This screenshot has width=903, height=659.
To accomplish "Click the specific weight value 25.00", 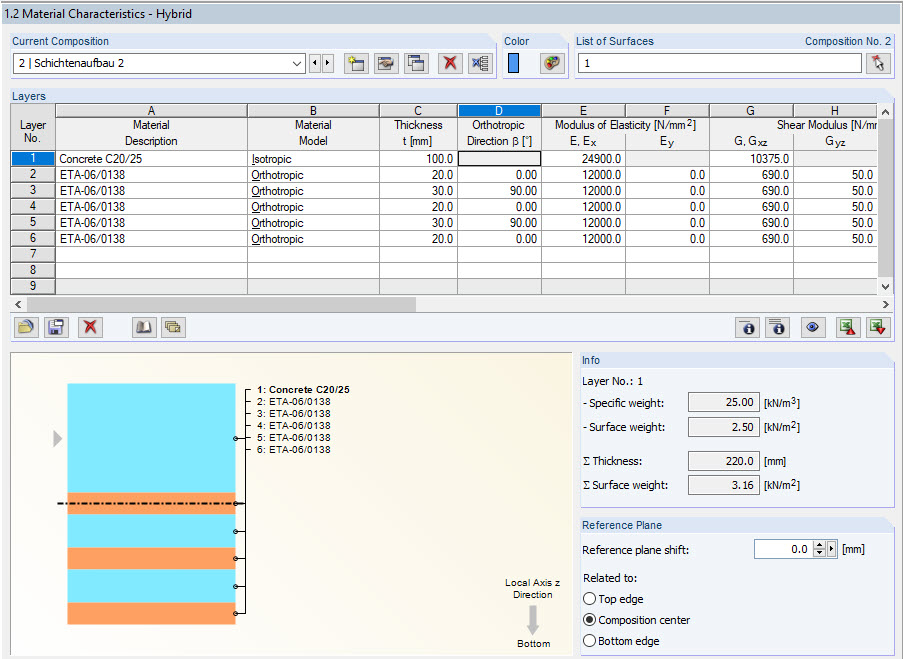I will click(723, 402).
